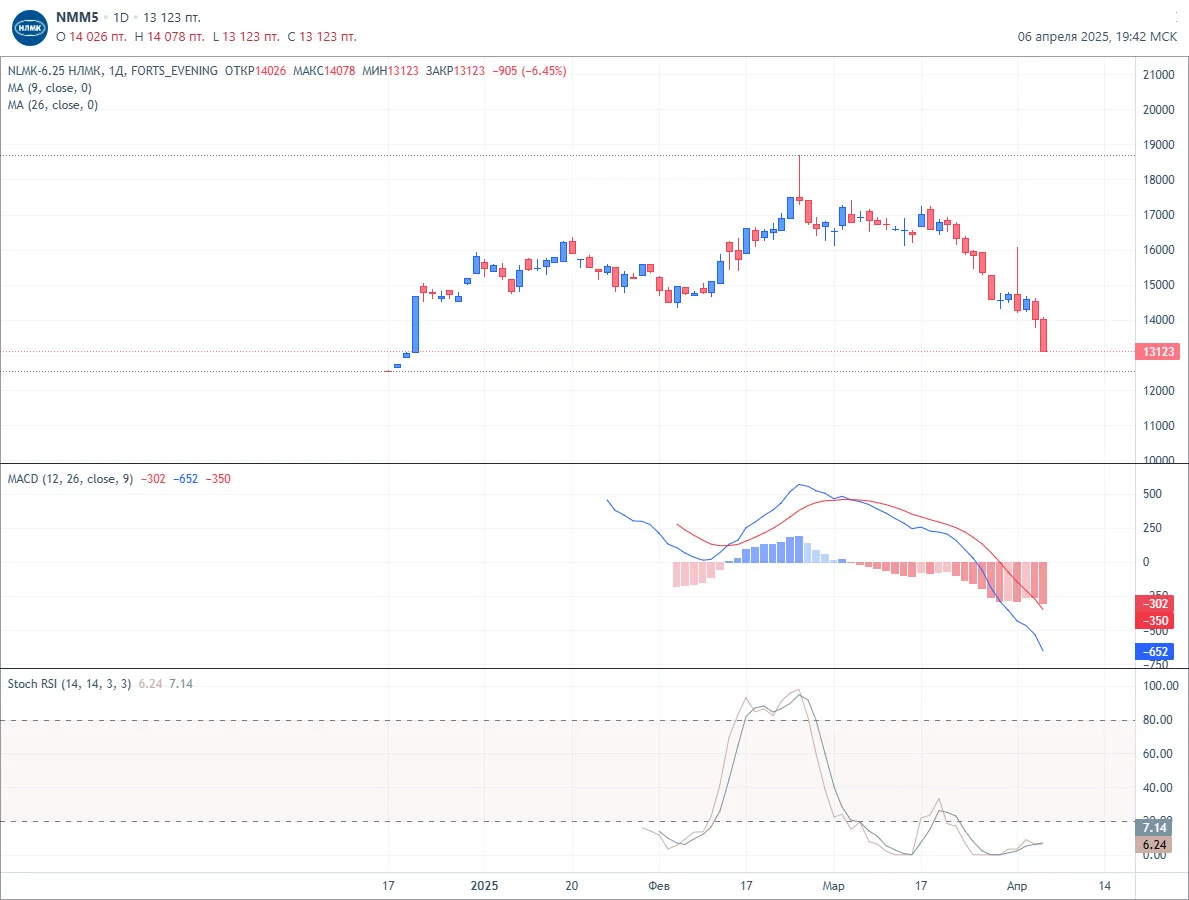1189x900 pixels.
Task: Click the MA (9, close, 0) legend
Action: pyautogui.click(x=50, y=88)
